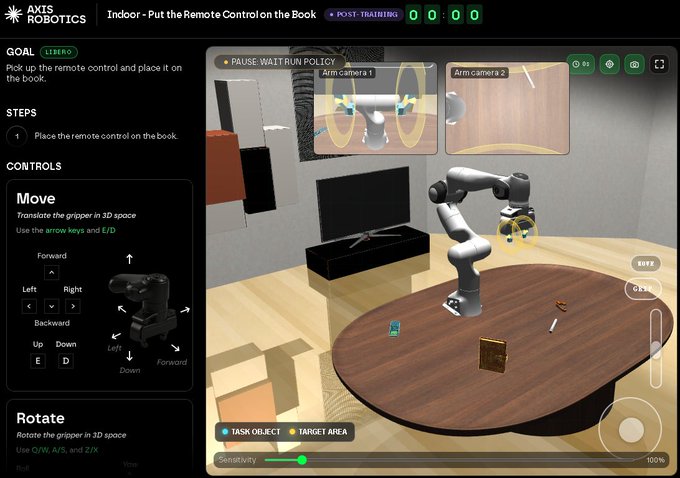Select GRIP mode overlay button

click(643, 289)
